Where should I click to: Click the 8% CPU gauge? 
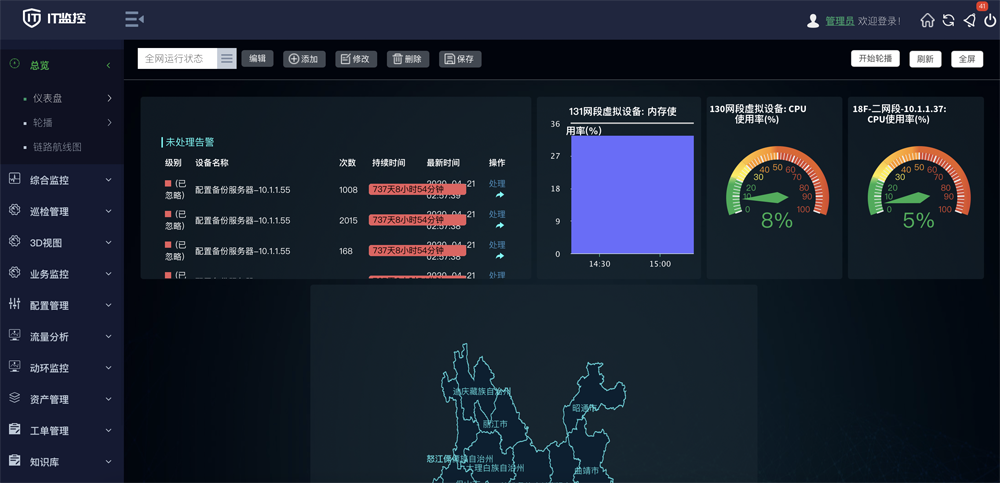[x=776, y=188]
